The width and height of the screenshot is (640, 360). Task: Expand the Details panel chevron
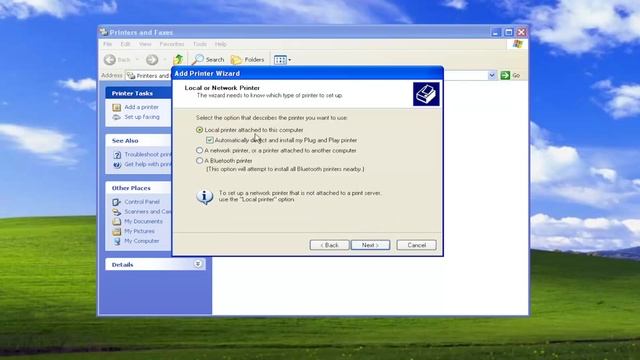(x=198, y=264)
